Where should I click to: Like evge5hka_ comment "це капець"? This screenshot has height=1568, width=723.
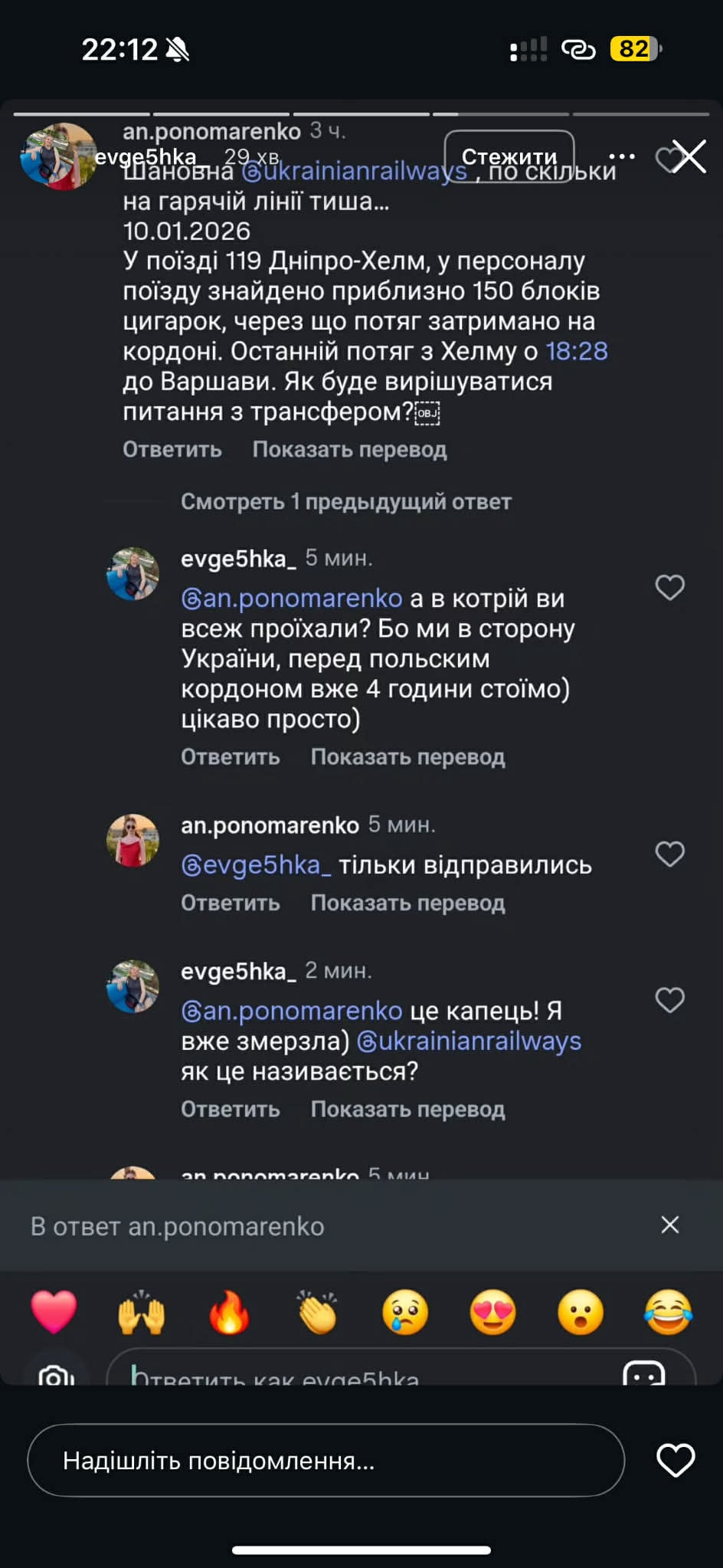[669, 1000]
